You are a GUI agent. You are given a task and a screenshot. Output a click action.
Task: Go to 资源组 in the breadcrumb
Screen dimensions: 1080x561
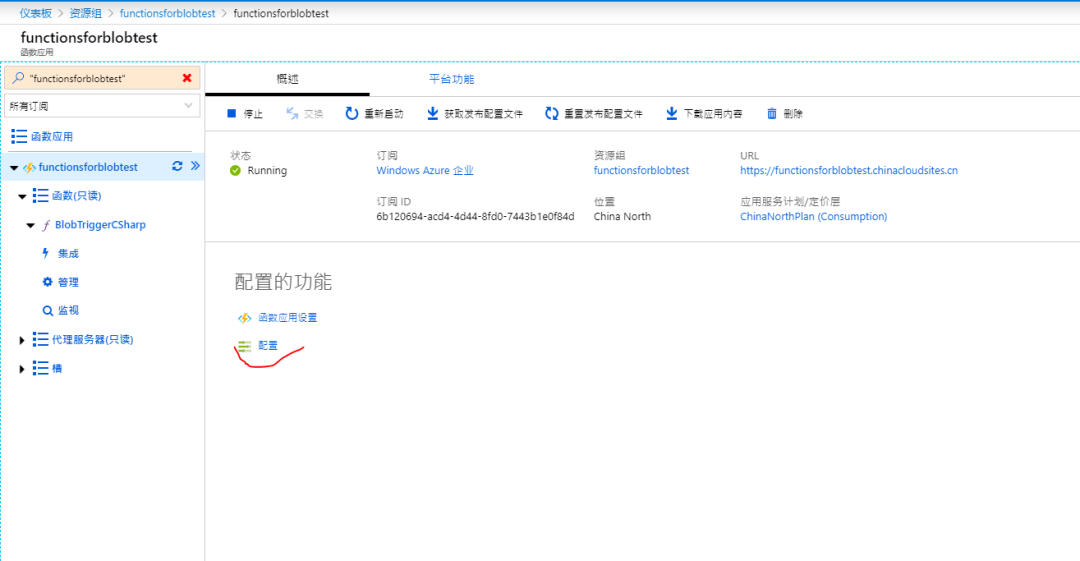(85, 13)
